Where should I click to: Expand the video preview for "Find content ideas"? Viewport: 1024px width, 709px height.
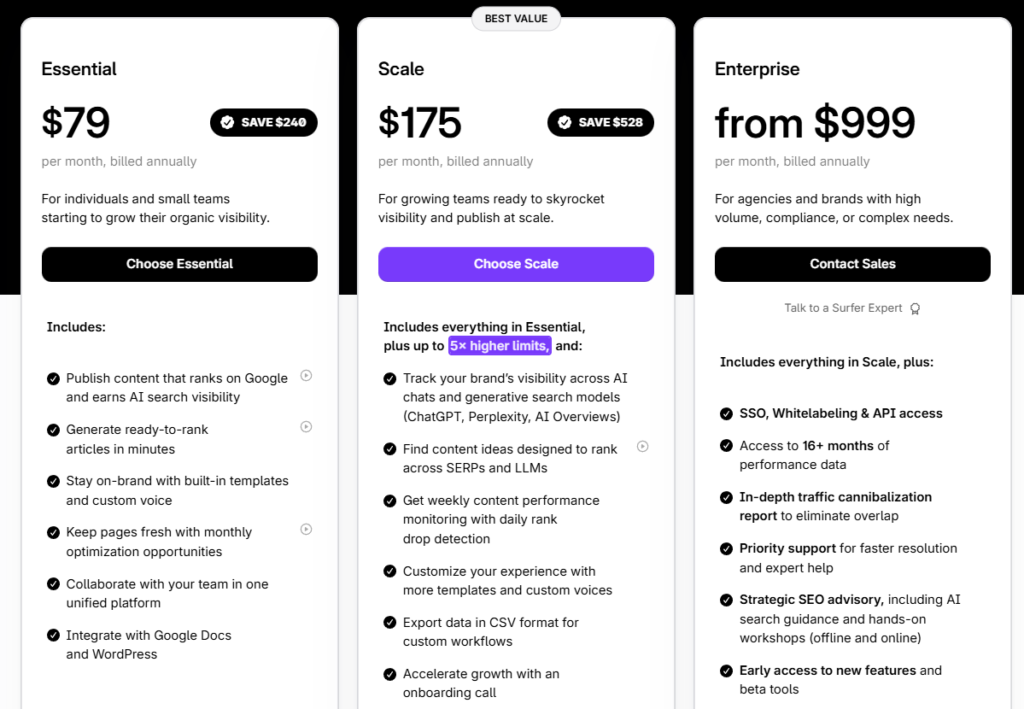[x=643, y=447]
